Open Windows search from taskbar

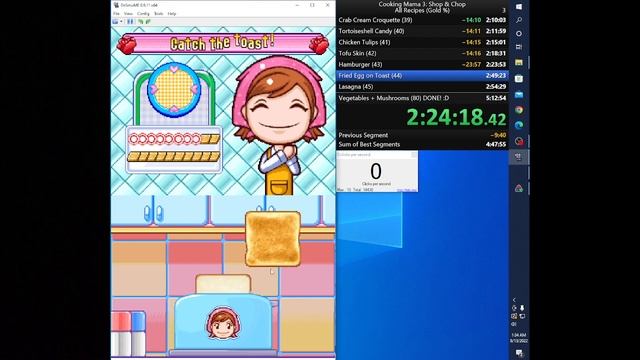click(519, 20)
